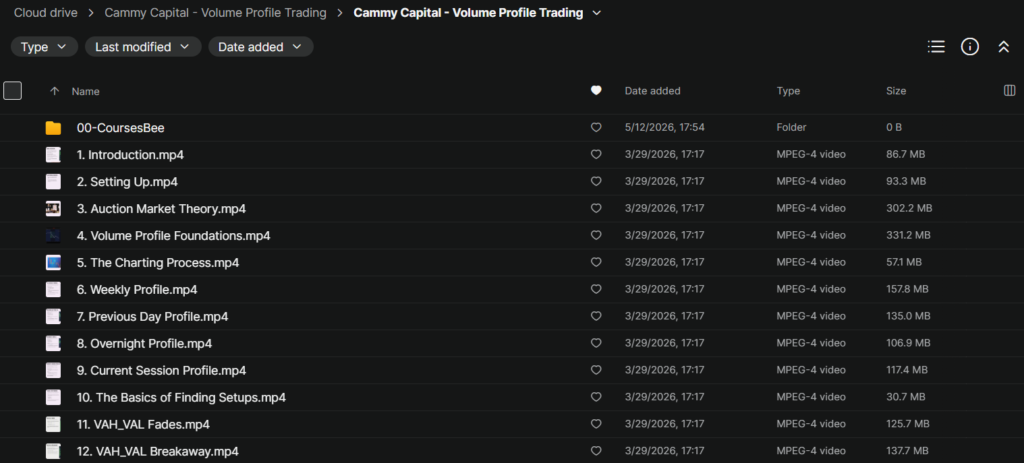This screenshot has height=463, width=1024.
Task: Open 00-CoursesBee folder name
Action: pos(121,128)
